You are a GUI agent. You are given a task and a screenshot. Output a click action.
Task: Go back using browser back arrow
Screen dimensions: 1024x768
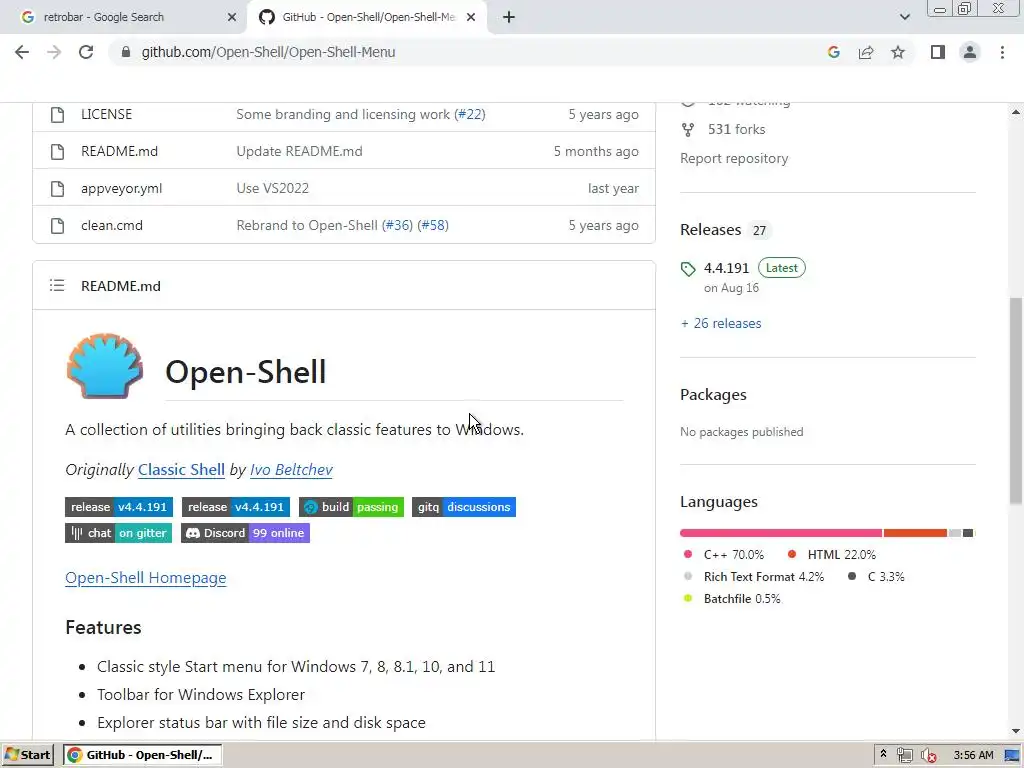tap(22, 52)
